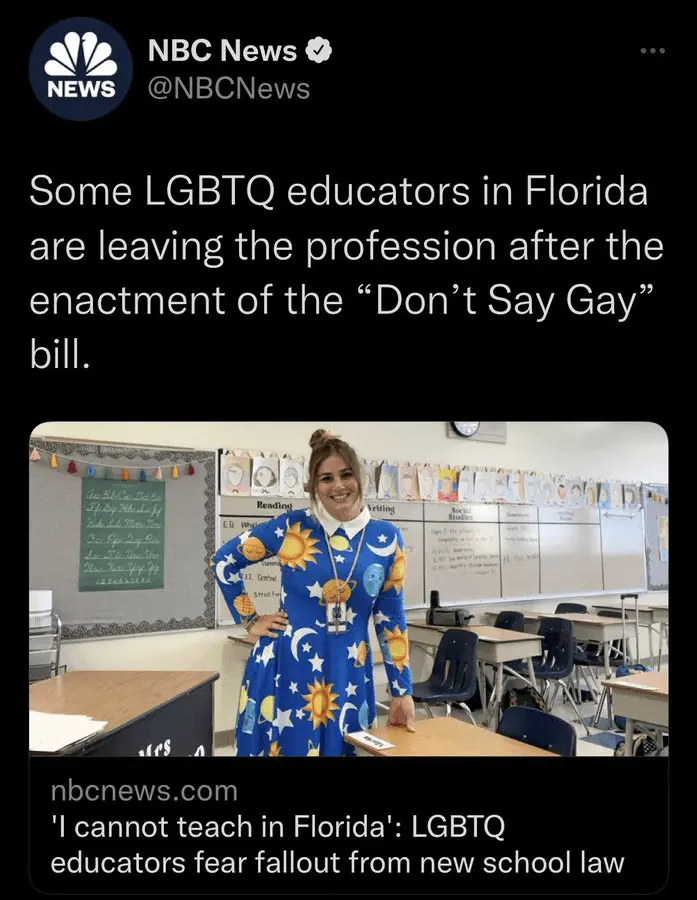Click the word "bill." ending the tweet
The height and width of the screenshot is (900, 697).
(60, 355)
